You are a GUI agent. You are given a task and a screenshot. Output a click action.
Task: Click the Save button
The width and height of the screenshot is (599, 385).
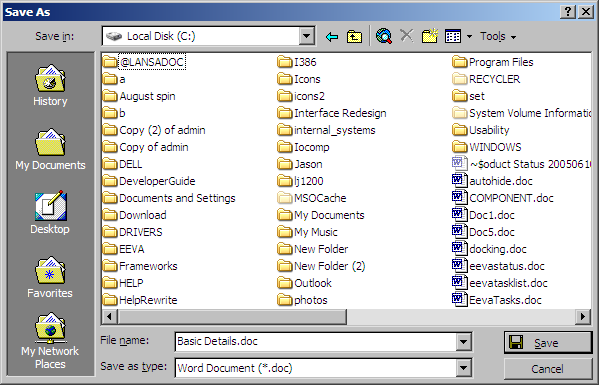[548, 343]
